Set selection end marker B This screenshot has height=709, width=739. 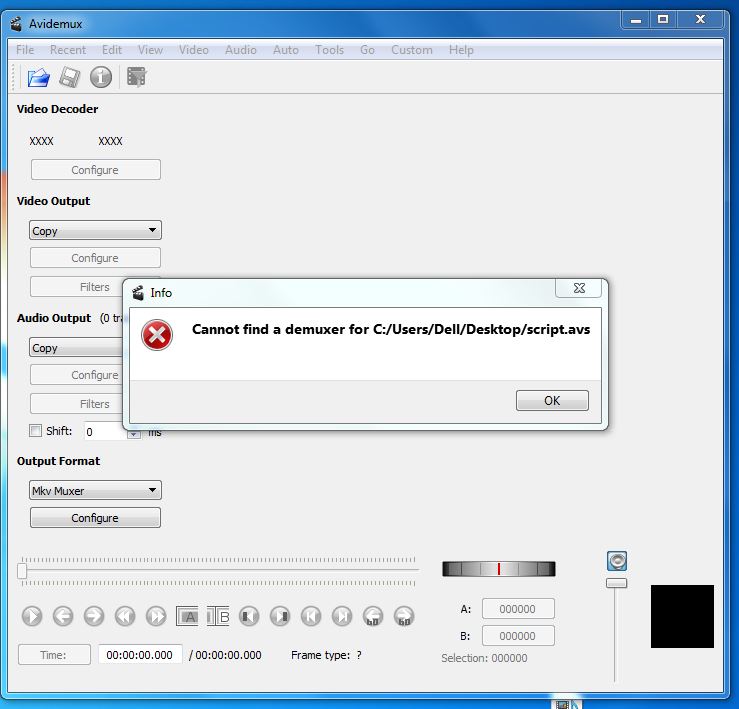tap(218, 616)
